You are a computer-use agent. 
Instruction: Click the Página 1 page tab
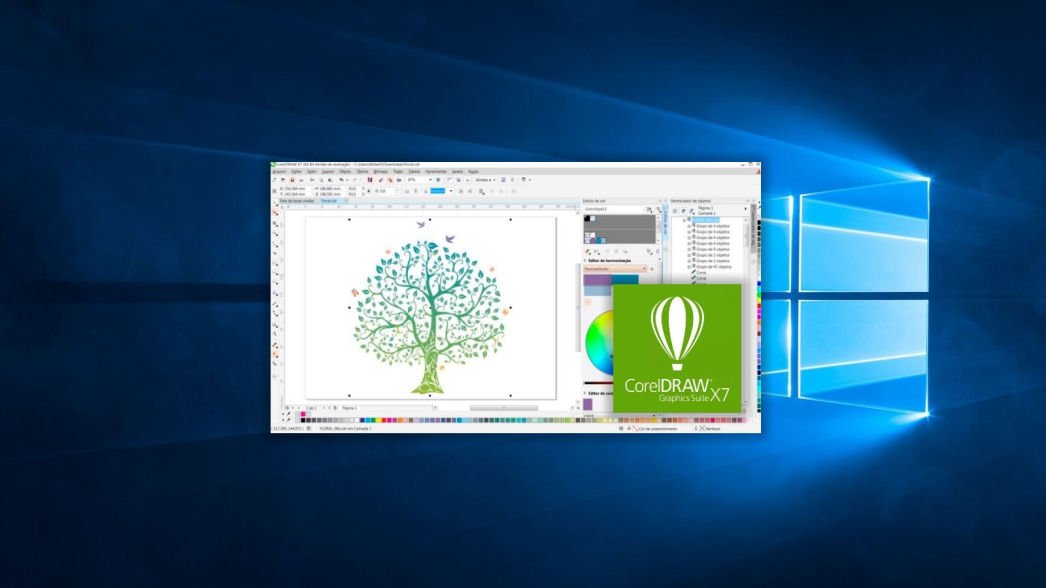tap(349, 408)
